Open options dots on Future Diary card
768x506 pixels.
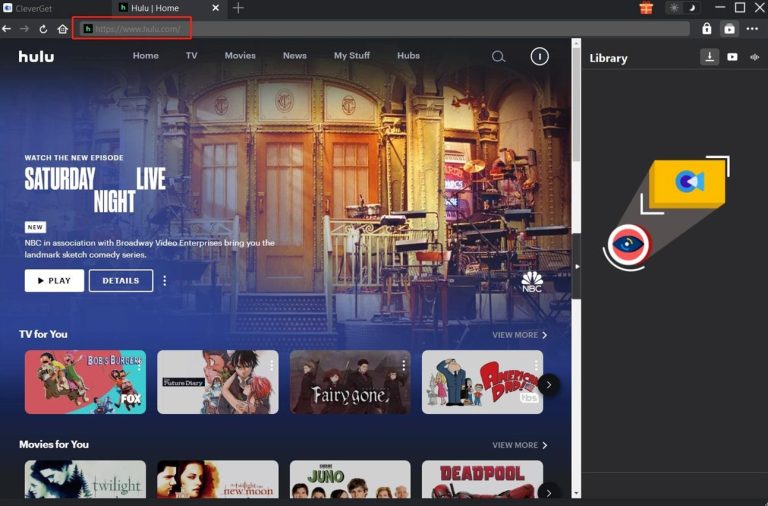tap(271, 365)
